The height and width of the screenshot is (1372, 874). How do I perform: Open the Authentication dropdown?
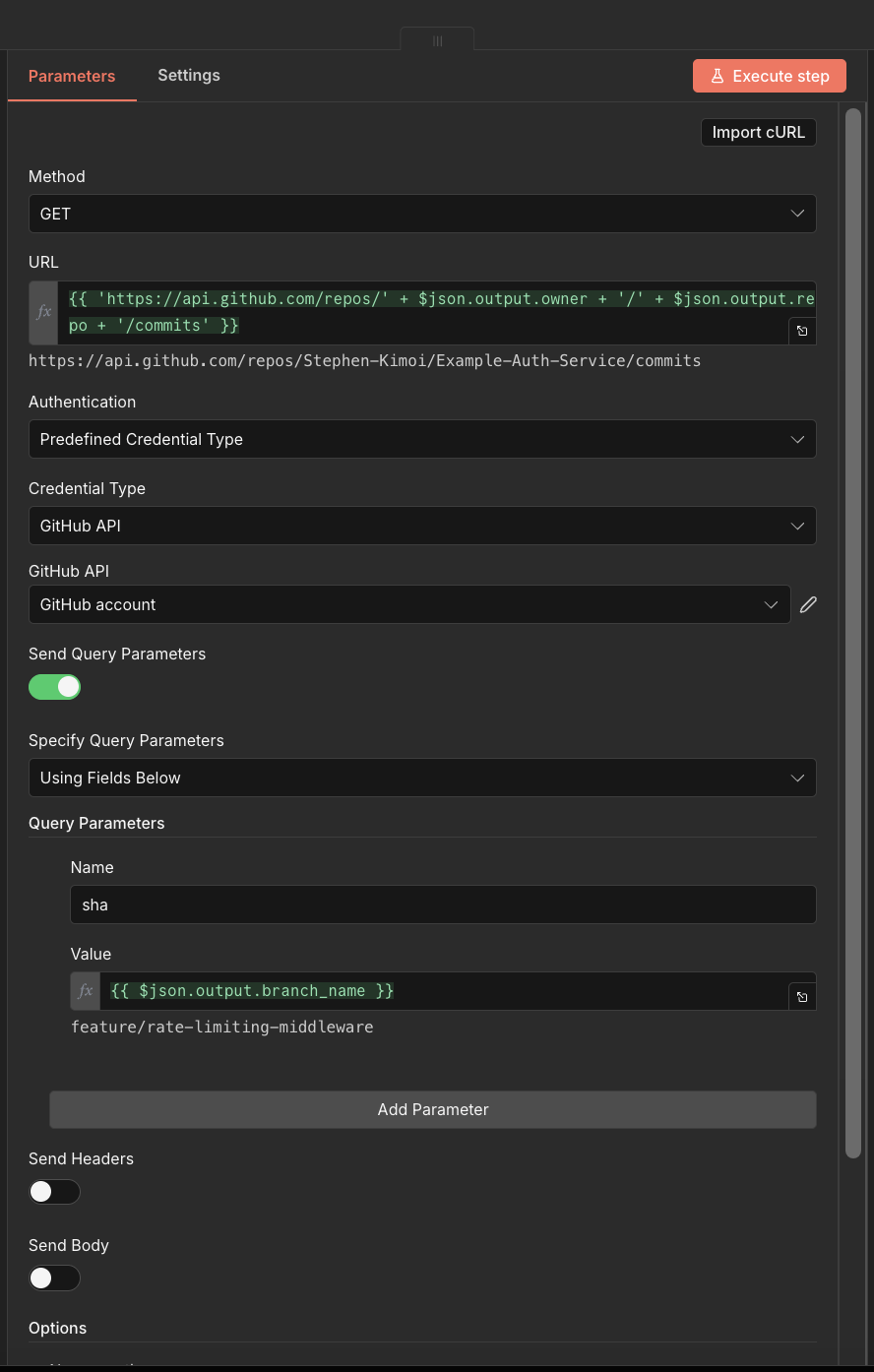tap(422, 439)
